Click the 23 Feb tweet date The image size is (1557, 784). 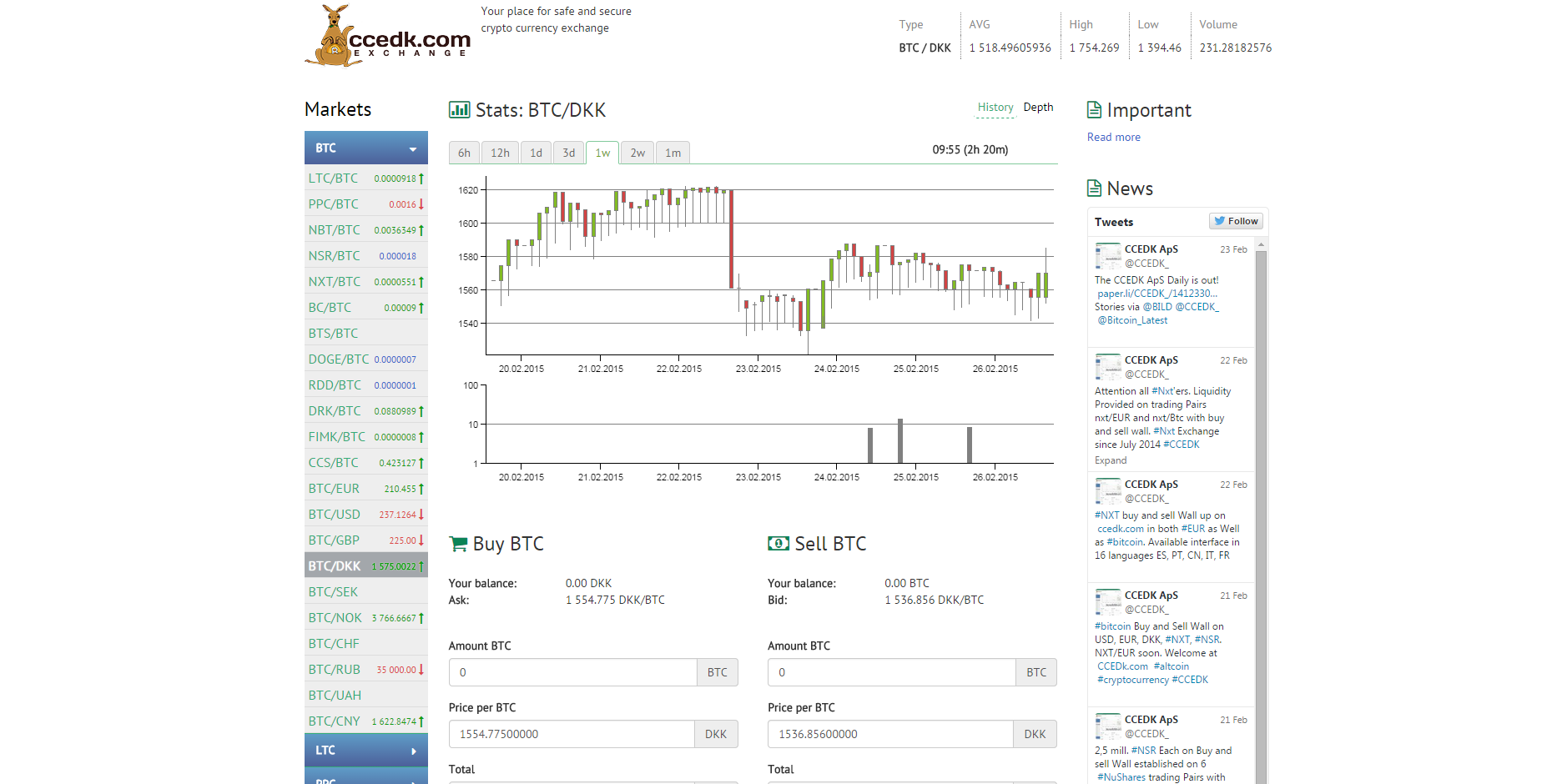[x=1233, y=249]
